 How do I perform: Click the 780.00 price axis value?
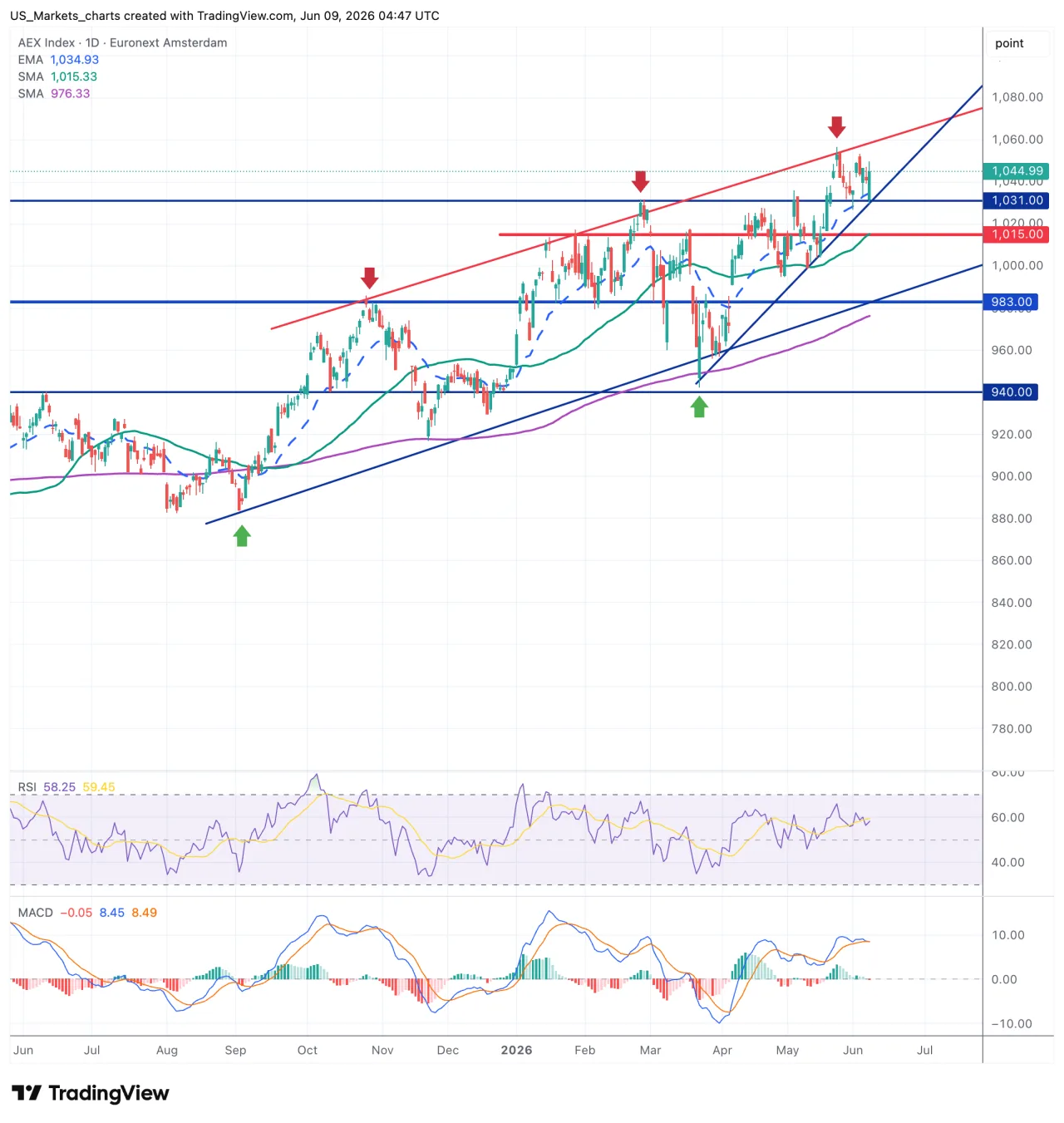coord(1012,729)
